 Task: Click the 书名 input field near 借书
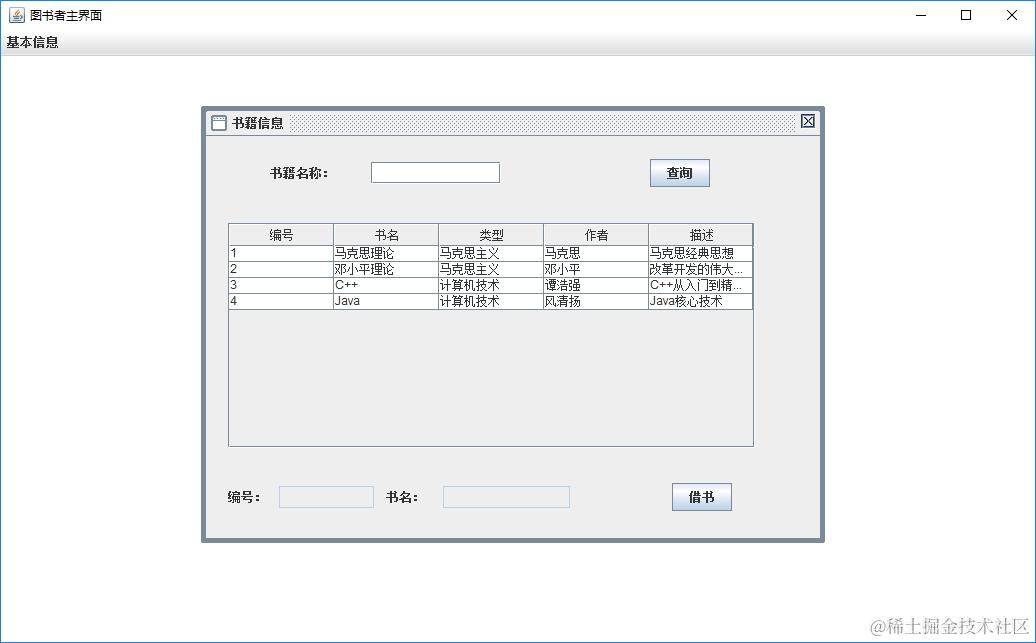click(506, 496)
